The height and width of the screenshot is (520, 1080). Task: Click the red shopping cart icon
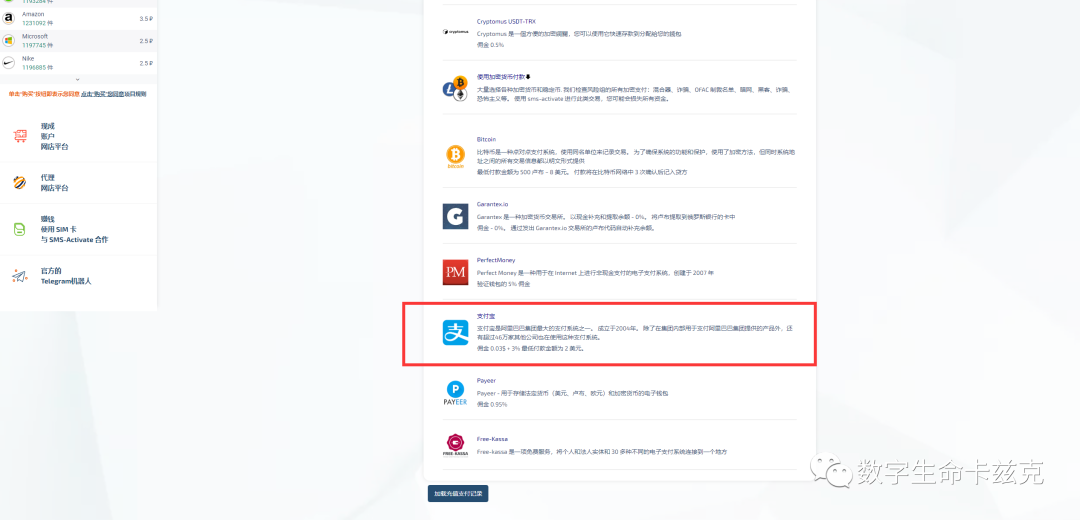point(20,136)
